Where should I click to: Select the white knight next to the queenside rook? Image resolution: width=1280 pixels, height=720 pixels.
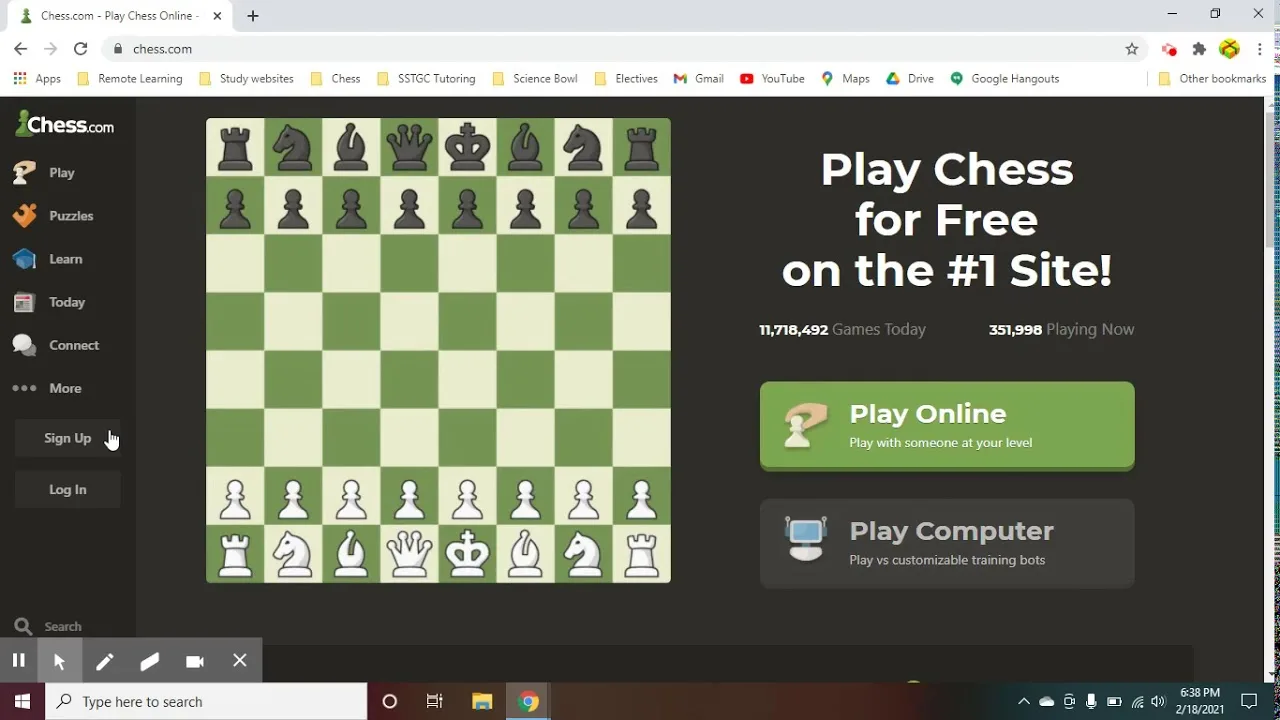pyautogui.click(x=293, y=553)
